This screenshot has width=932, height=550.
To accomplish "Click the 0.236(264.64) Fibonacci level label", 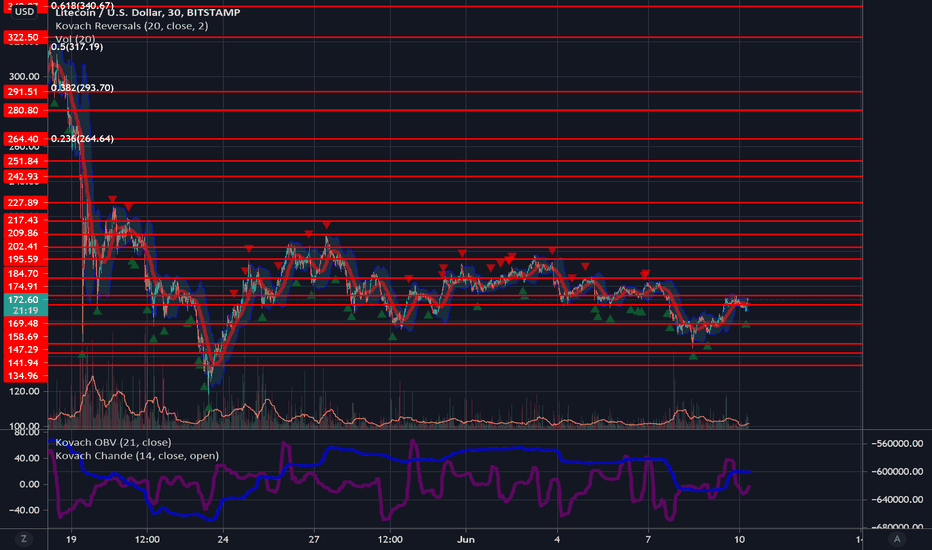I will [x=82, y=139].
